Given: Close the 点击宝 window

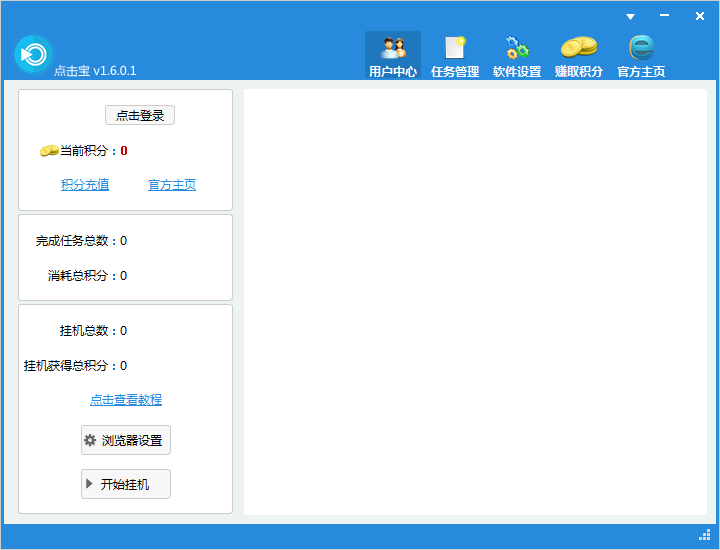Looking at the screenshot, I should coord(699,17).
